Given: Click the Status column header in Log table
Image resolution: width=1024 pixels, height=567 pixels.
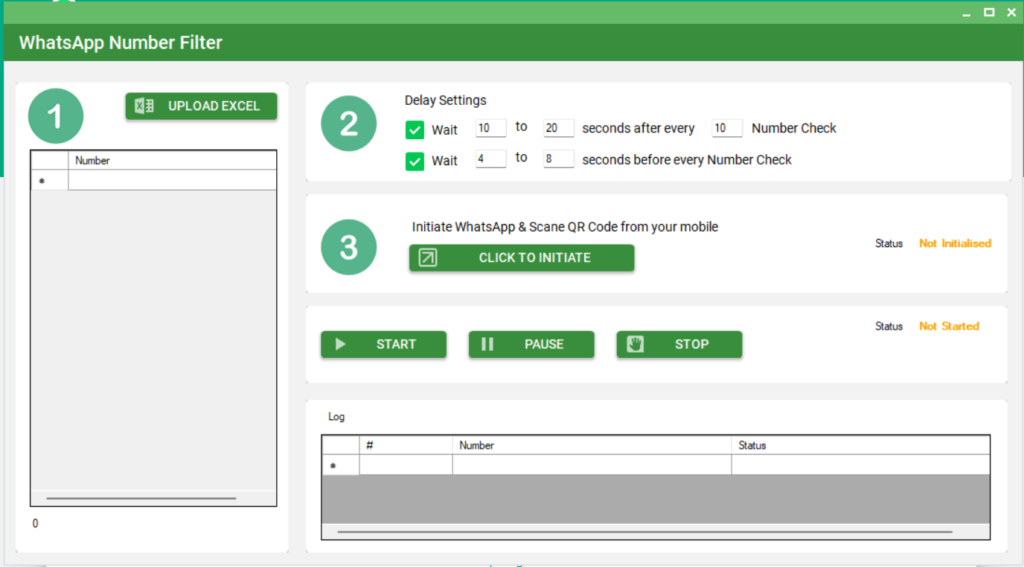Looking at the screenshot, I should tap(861, 446).
